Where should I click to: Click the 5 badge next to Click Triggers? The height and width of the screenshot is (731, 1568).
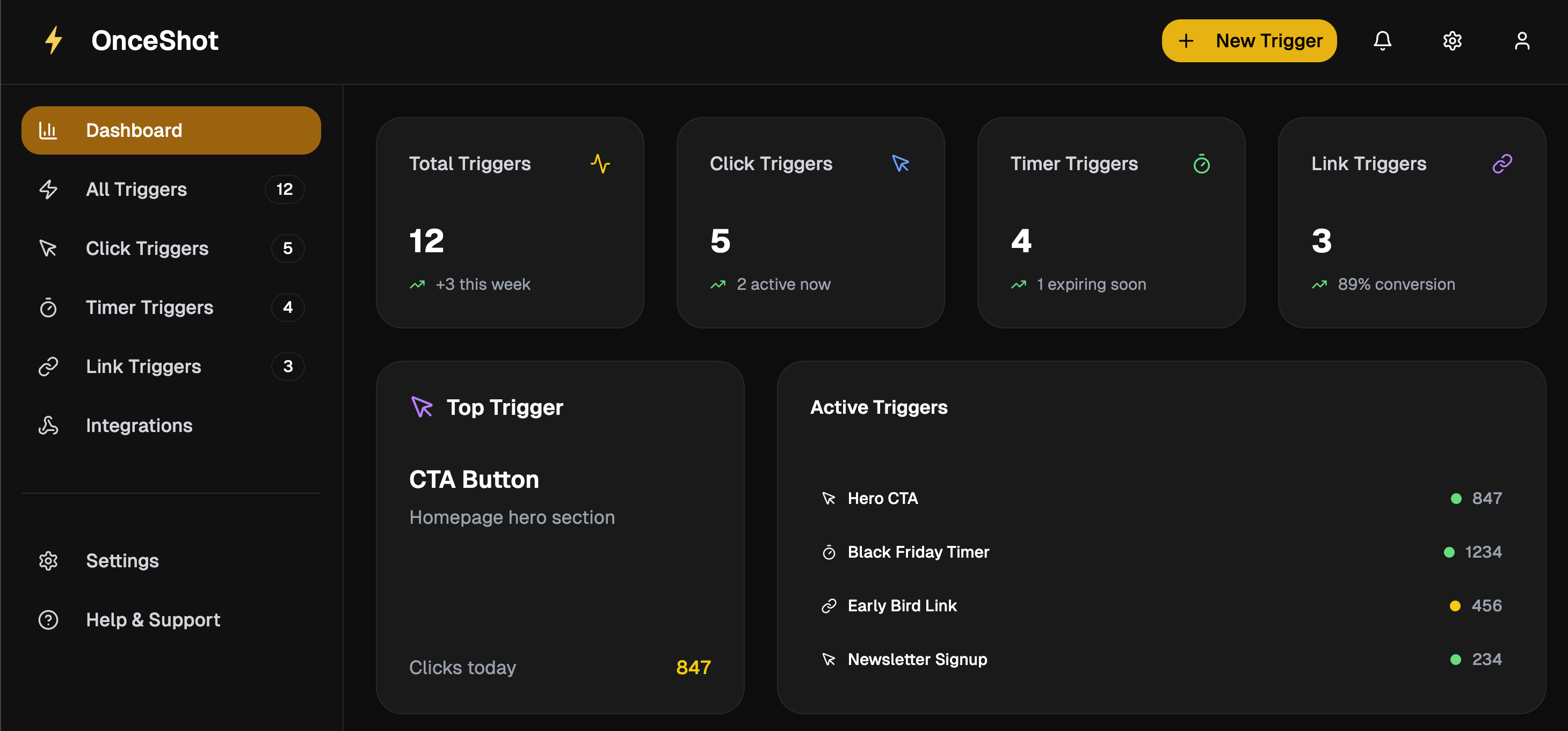(287, 248)
